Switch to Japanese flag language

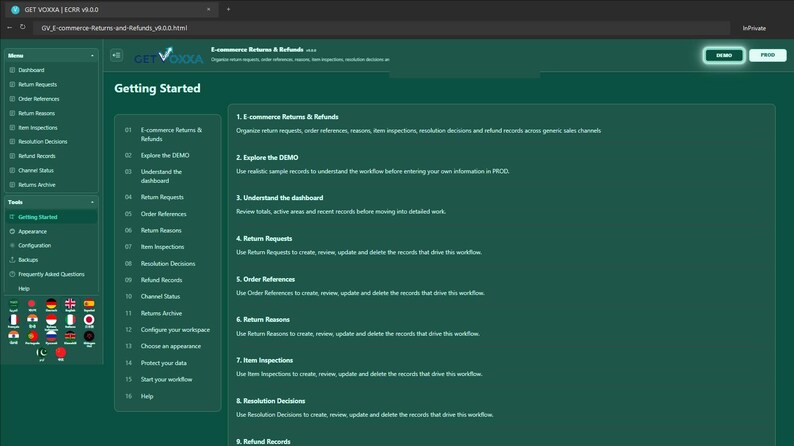89,320
